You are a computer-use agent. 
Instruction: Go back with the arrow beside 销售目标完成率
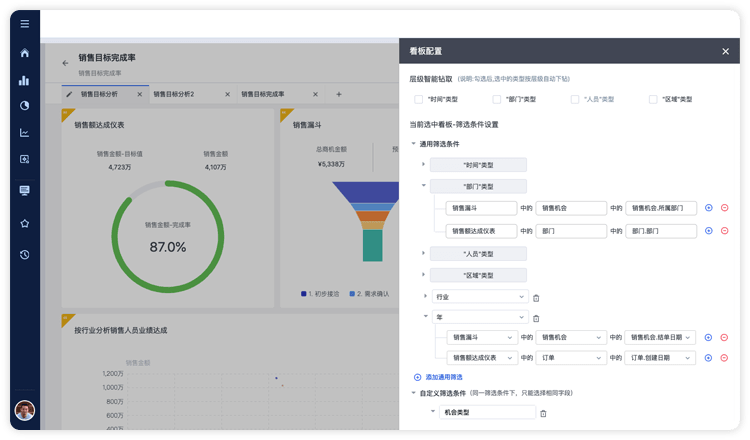click(x=65, y=63)
